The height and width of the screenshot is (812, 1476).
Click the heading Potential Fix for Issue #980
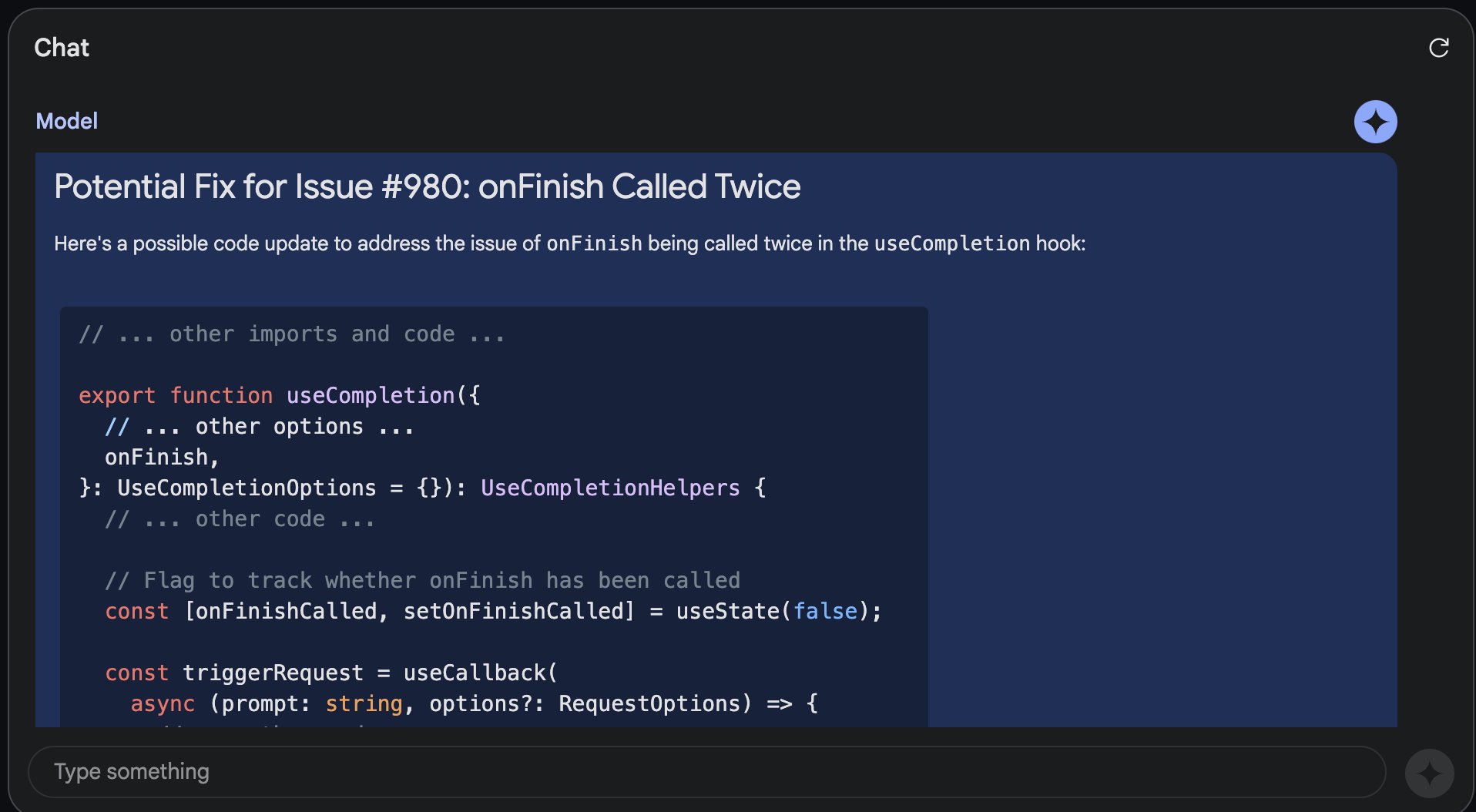point(427,186)
